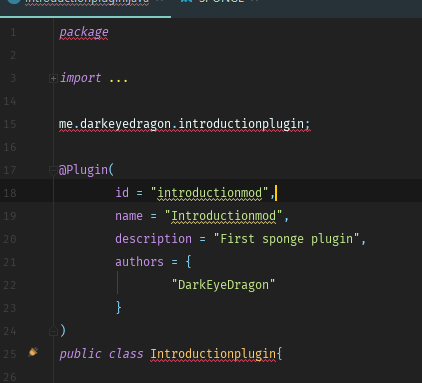The width and height of the screenshot is (422, 383).
Task: Click the closing brace on line 23
Action: coord(119,307)
